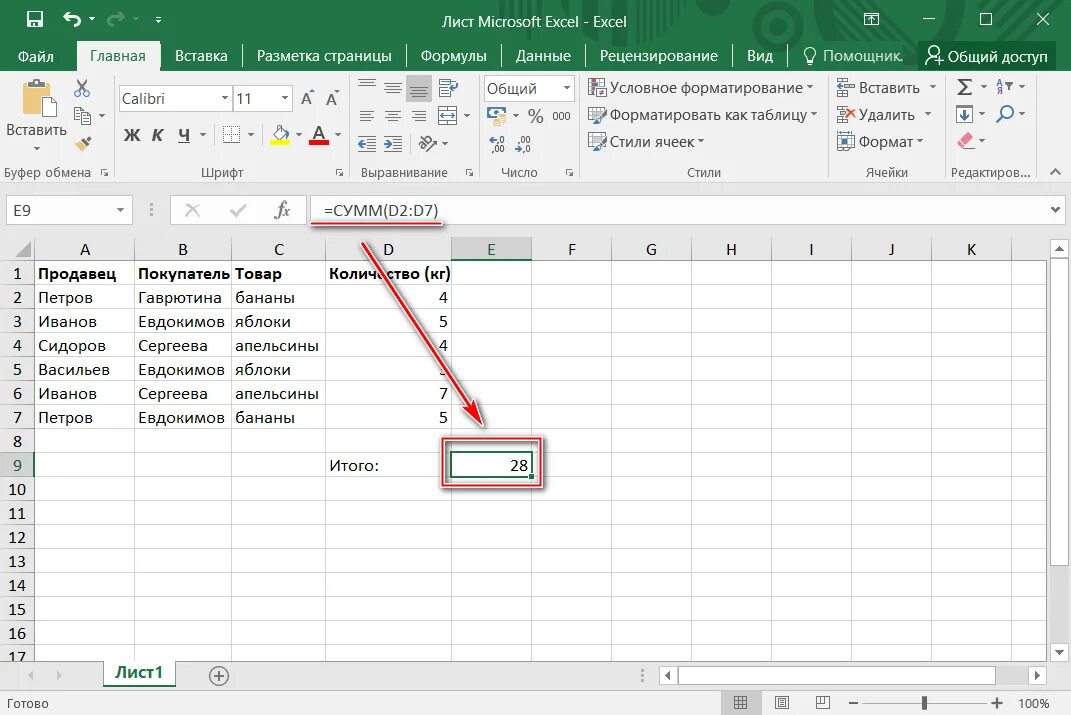Screen dimensions: 1071x715
Task: Switch to the Рецензирование tab
Action: tap(658, 56)
